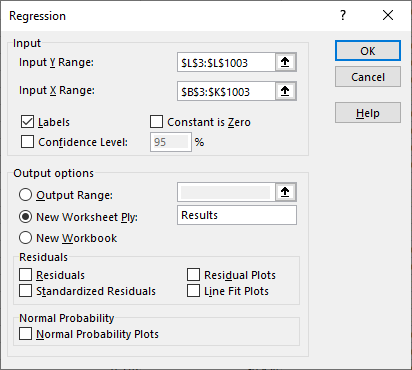Turn on Residual Plots checkbox
Viewport: 412px width, 370px height.
[x=193, y=275]
